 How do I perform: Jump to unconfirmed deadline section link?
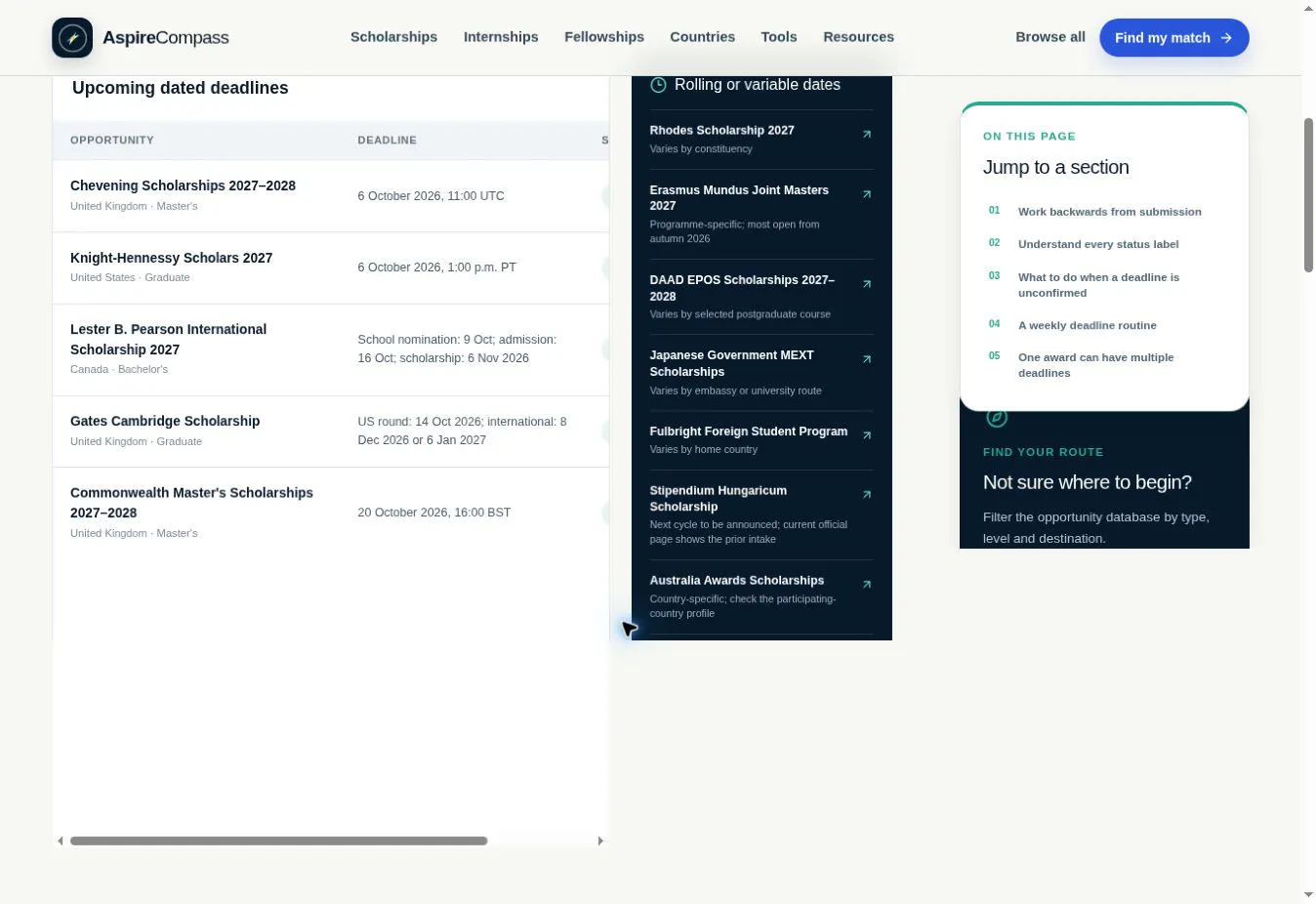click(x=1098, y=285)
